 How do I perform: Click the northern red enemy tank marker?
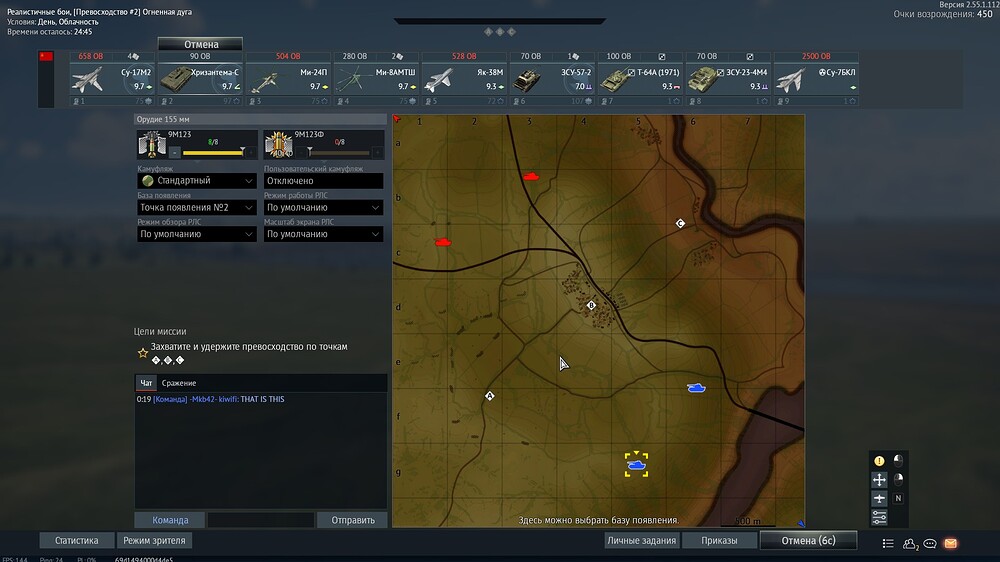coord(531,177)
